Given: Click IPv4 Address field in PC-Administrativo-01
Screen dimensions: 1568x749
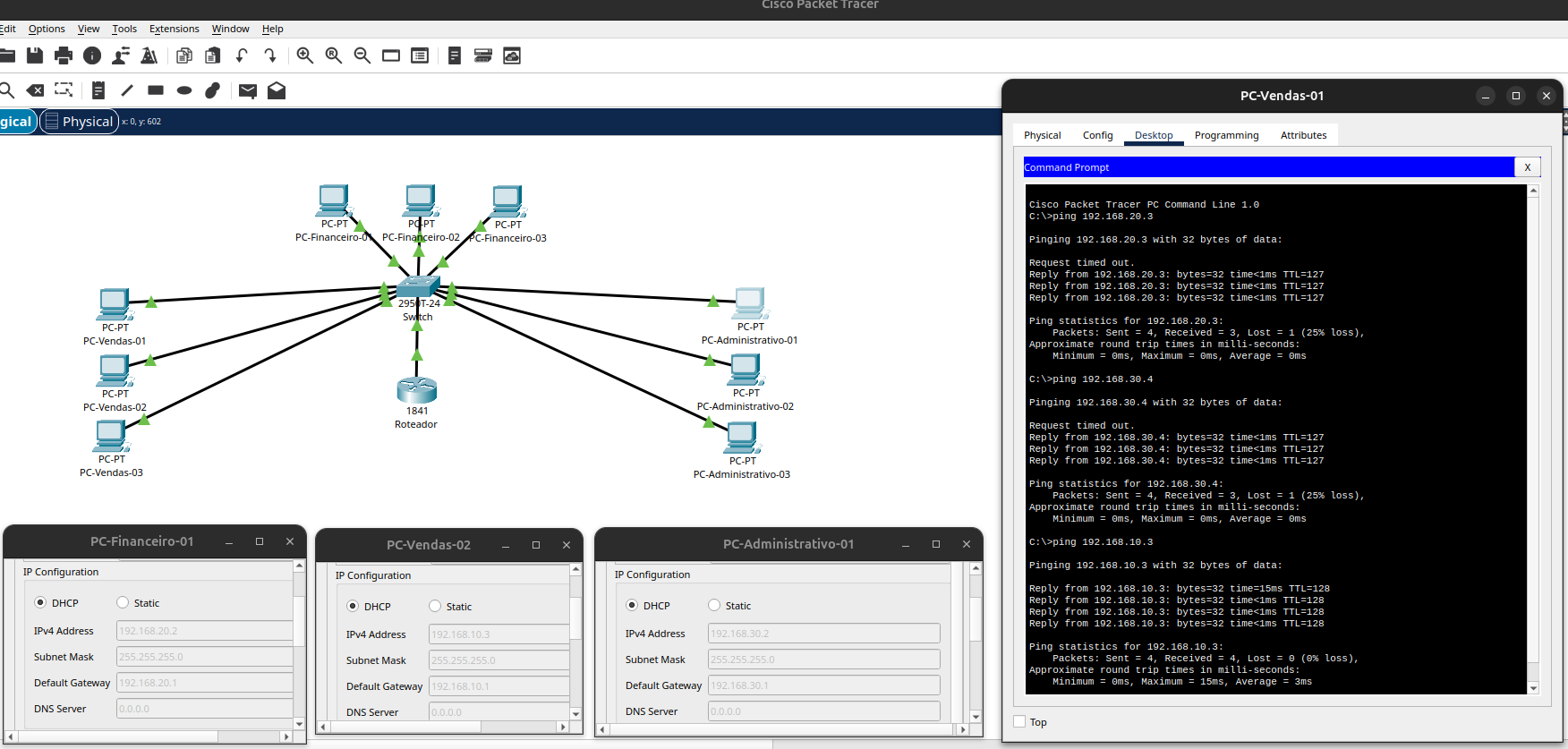Looking at the screenshot, I should coord(824,633).
